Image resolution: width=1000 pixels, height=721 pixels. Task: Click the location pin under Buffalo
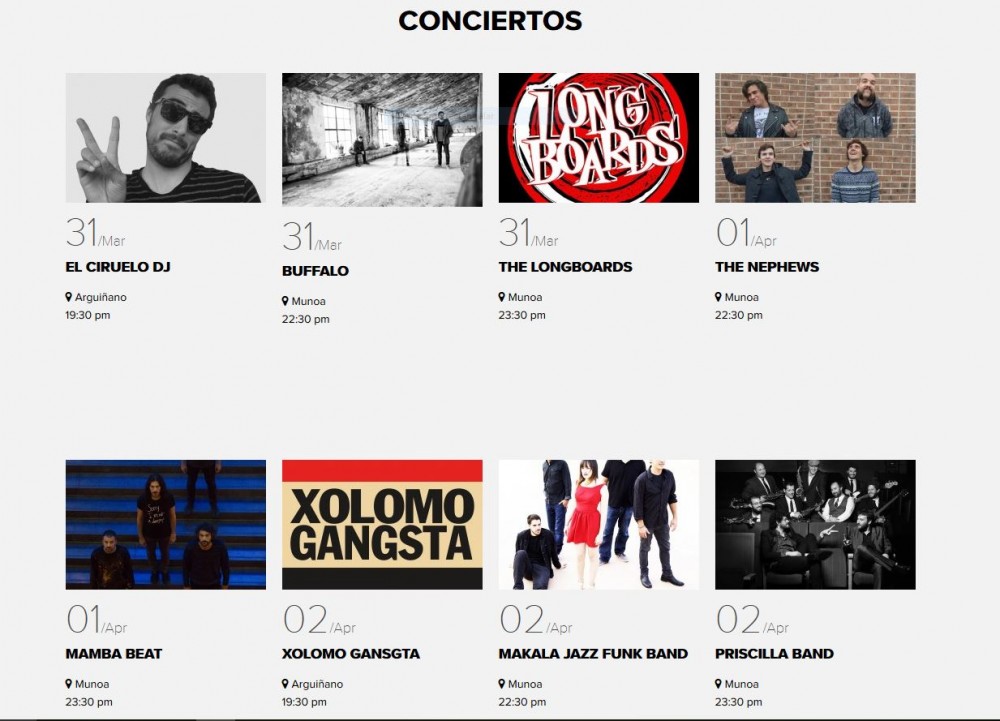pyautogui.click(x=285, y=301)
